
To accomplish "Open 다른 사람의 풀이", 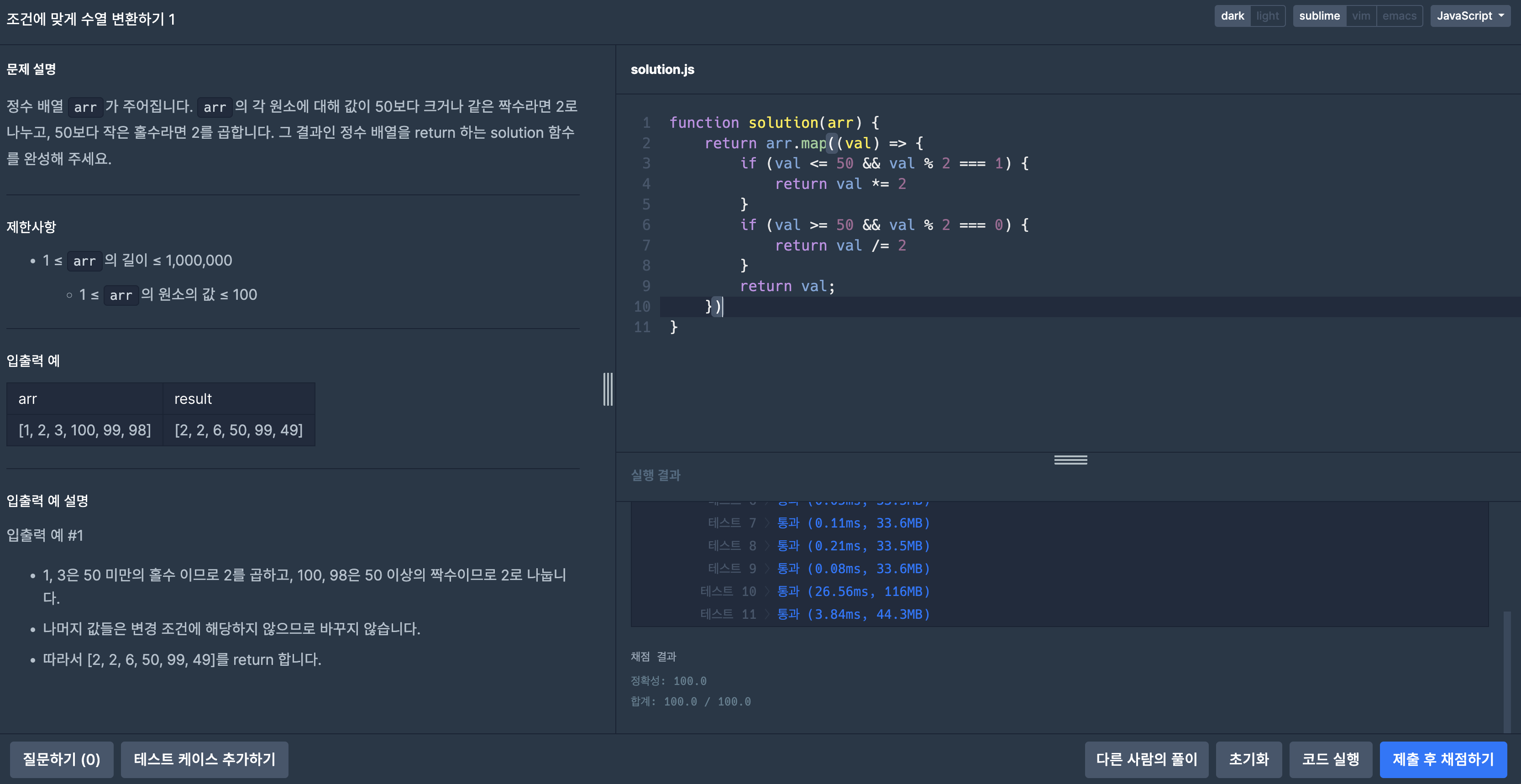I will click(x=1146, y=759).
